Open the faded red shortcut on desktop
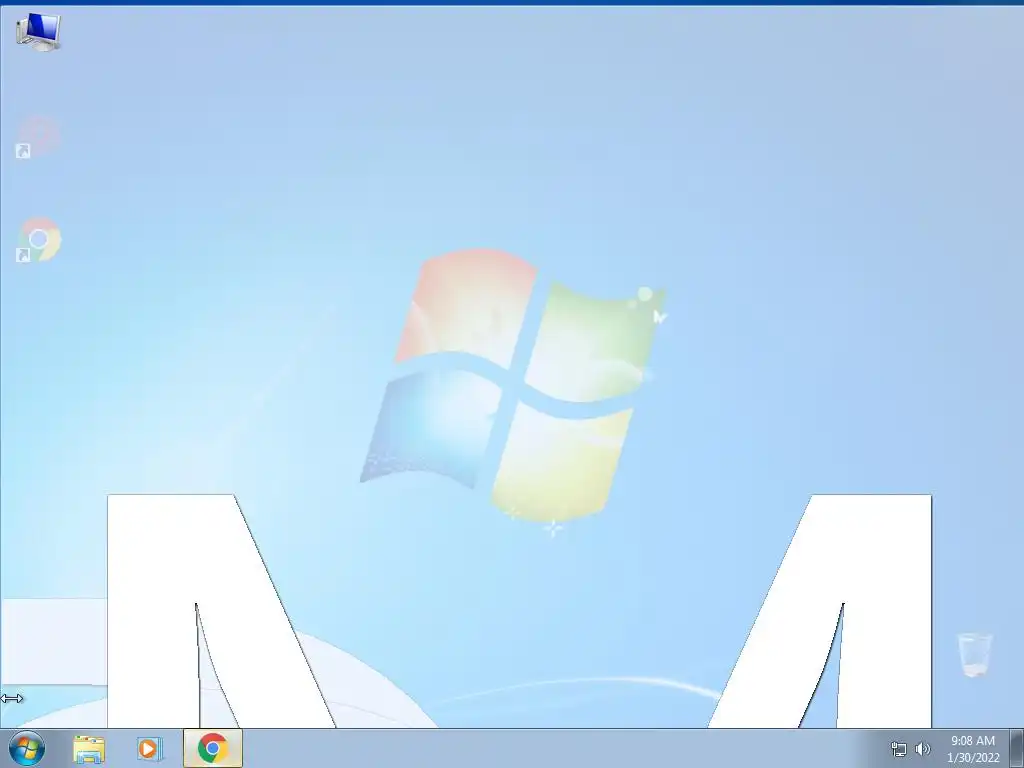The height and width of the screenshot is (768, 1024). coord(39,137)
